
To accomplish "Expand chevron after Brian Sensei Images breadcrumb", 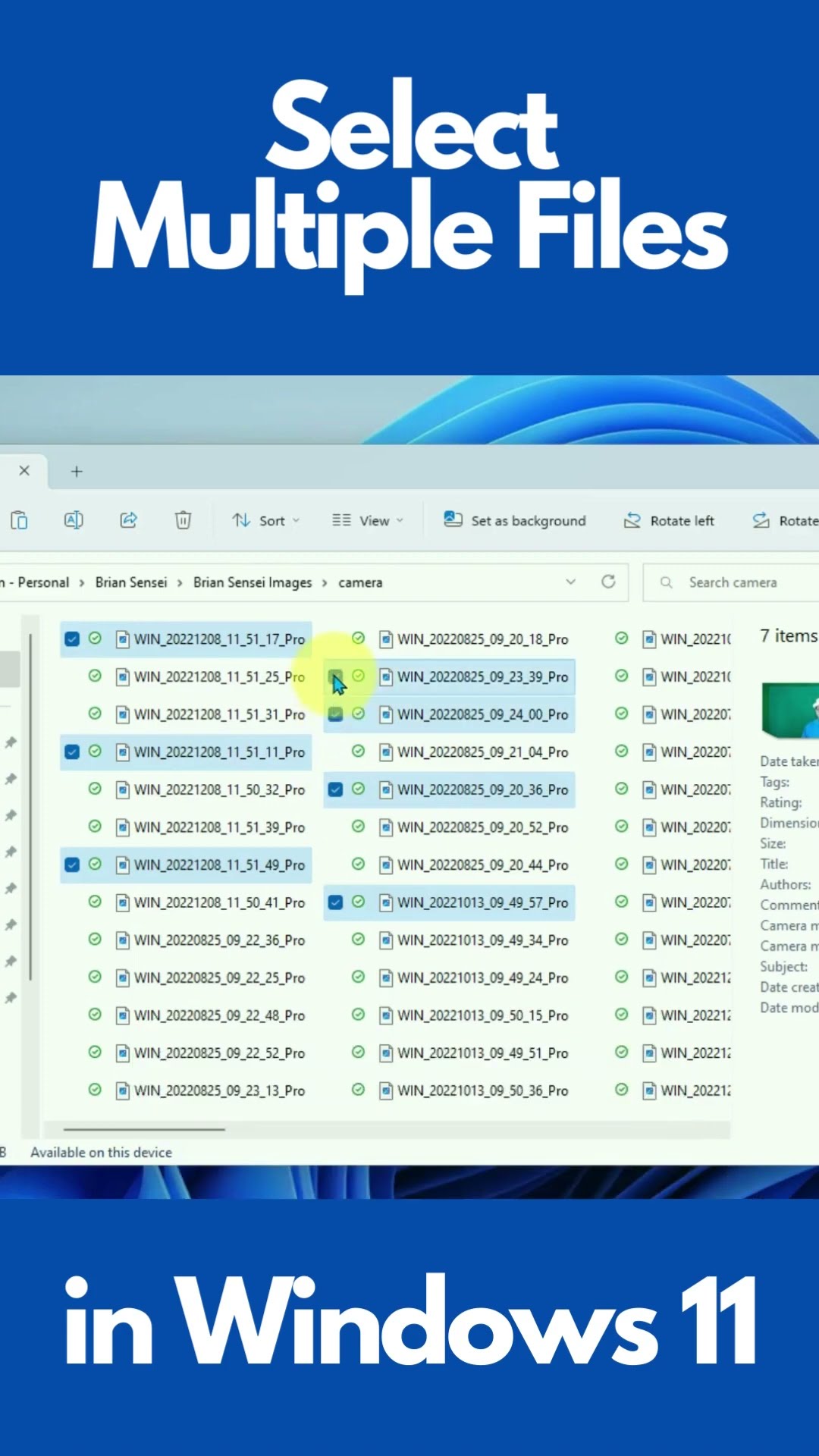I will [x=325, y=583].
